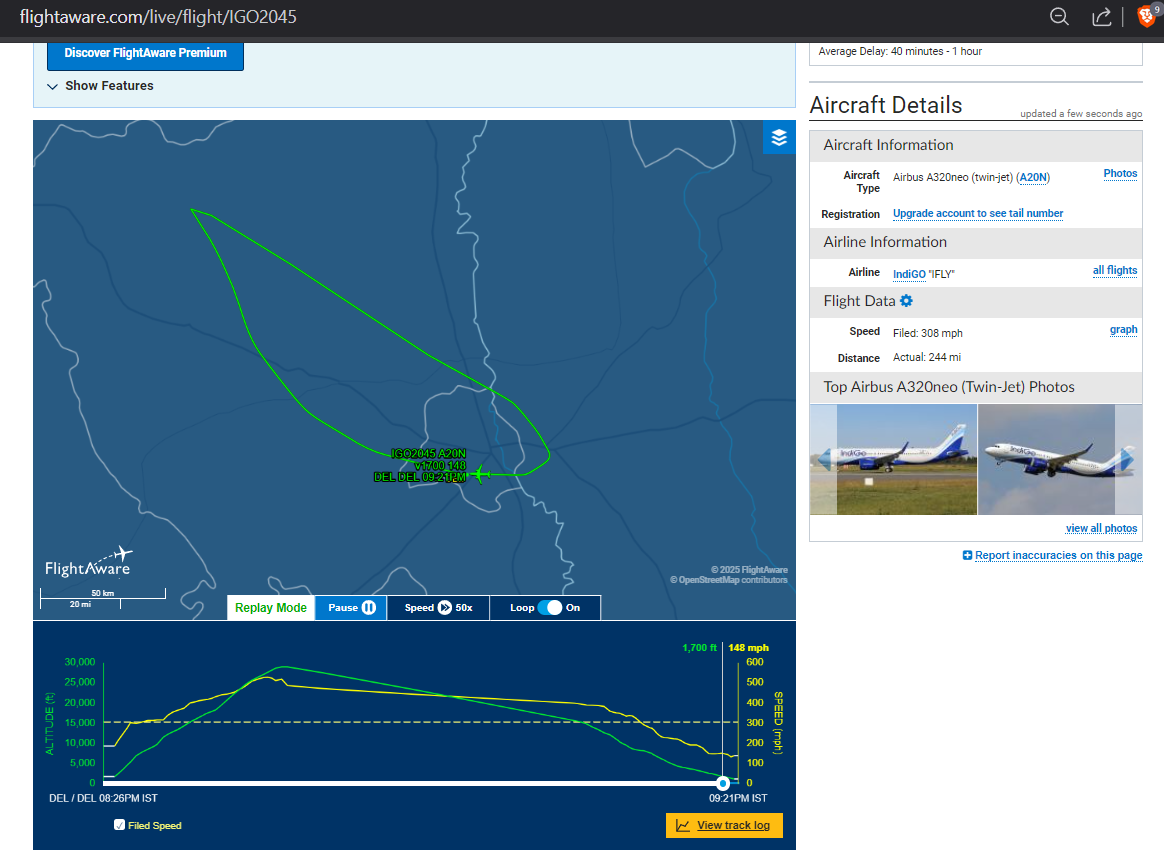Expand Show Features section
The image size is (1164, 860).
tap(100, 86)
